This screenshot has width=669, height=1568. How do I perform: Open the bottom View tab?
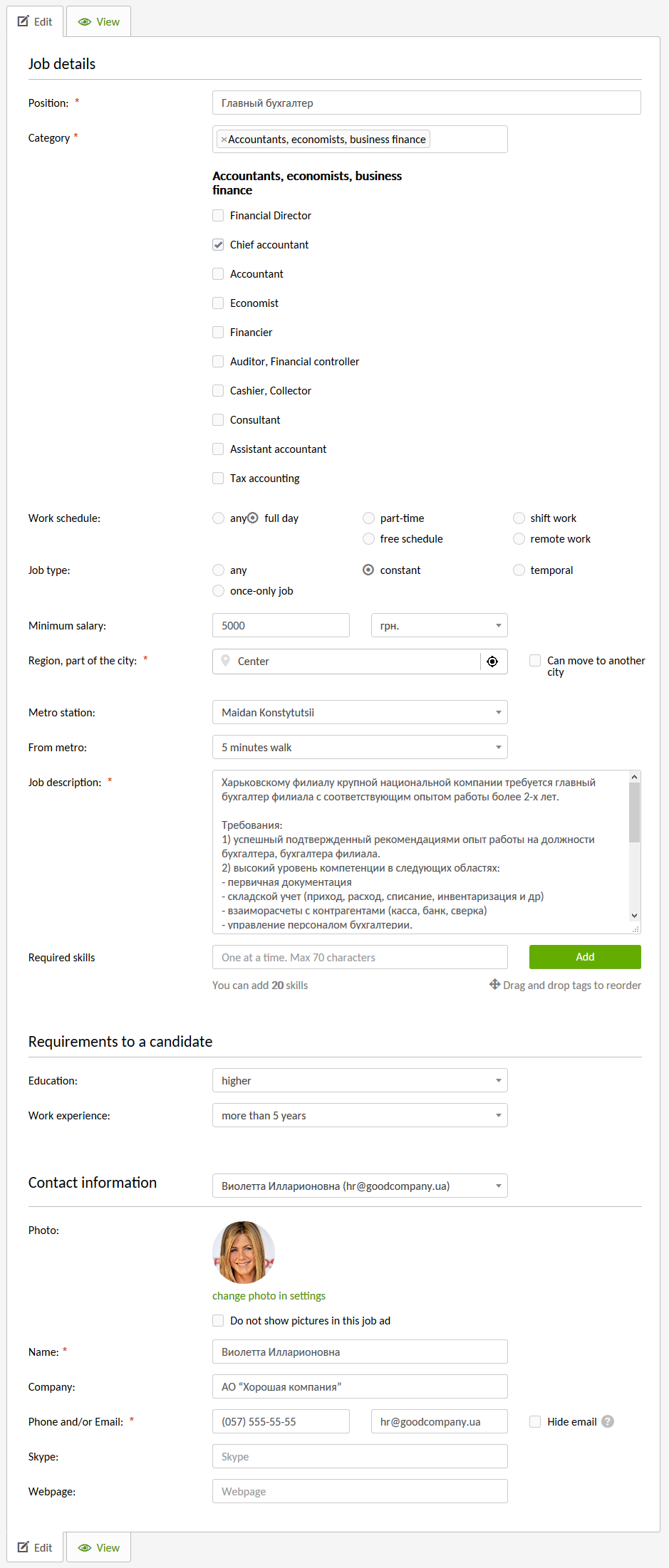(99, 1547)
